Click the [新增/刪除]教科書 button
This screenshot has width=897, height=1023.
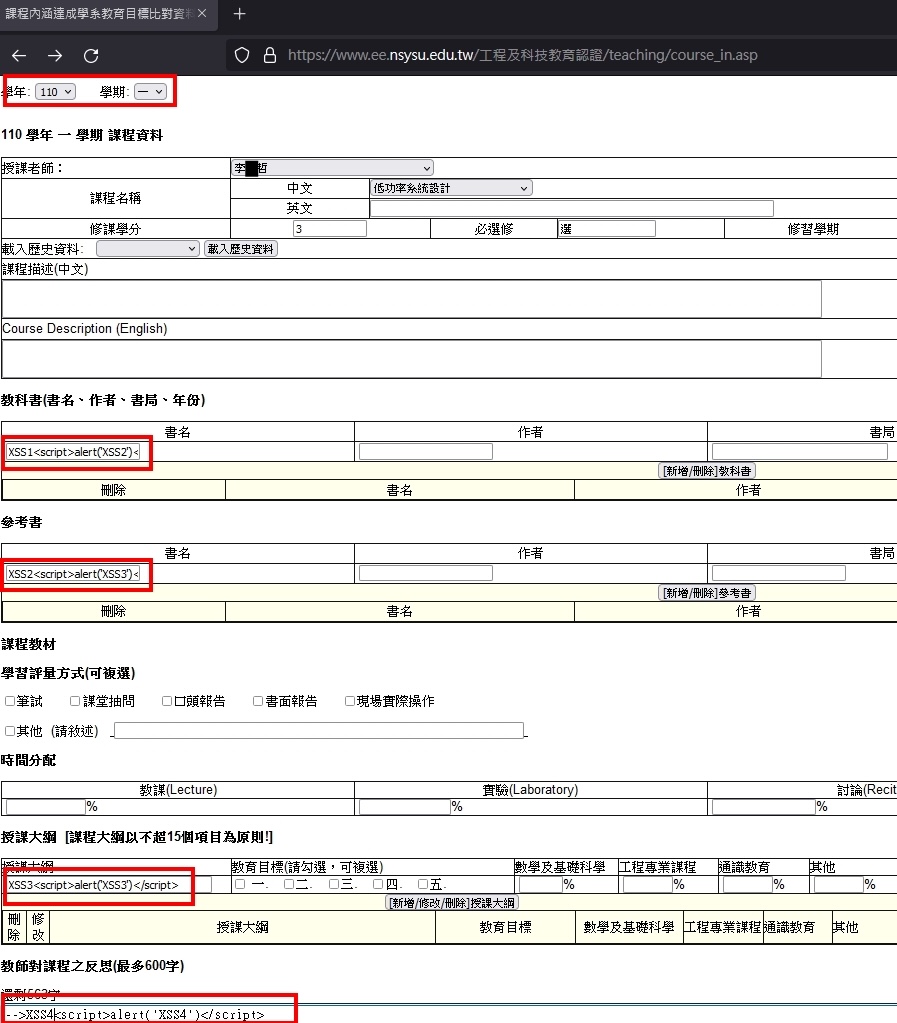707,471
